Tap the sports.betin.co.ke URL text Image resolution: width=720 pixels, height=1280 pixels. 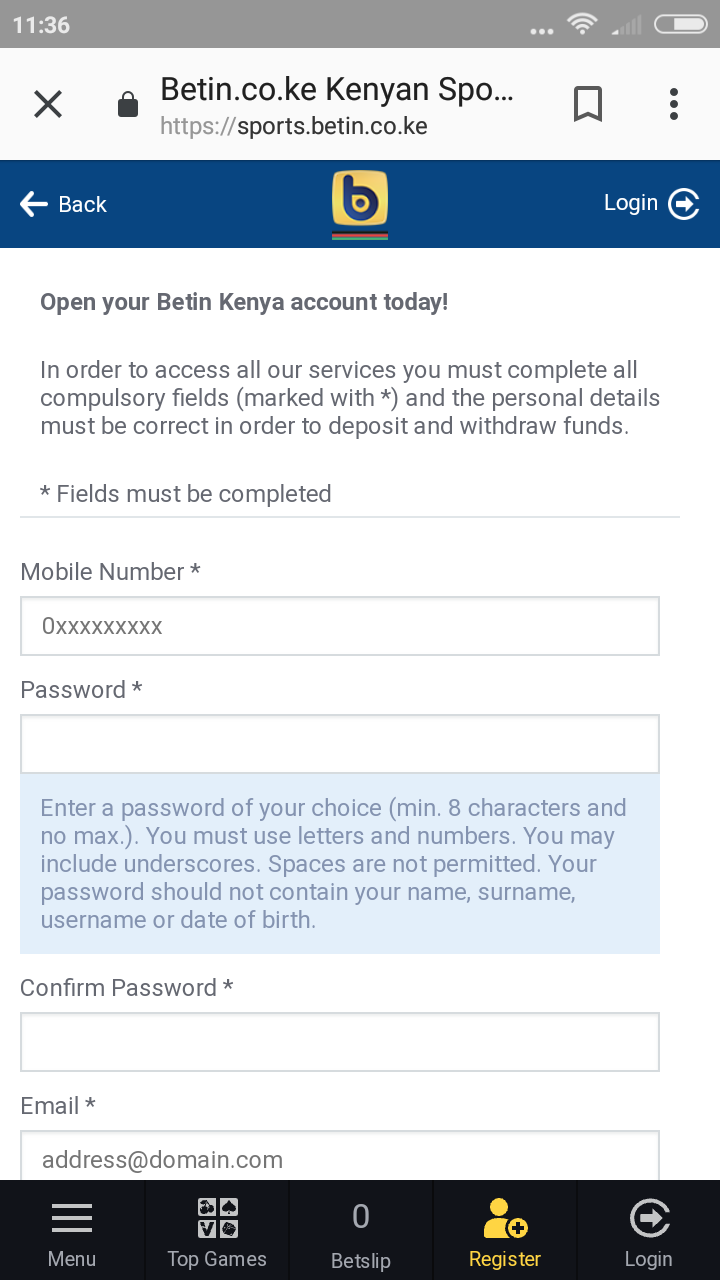point(294,127)
